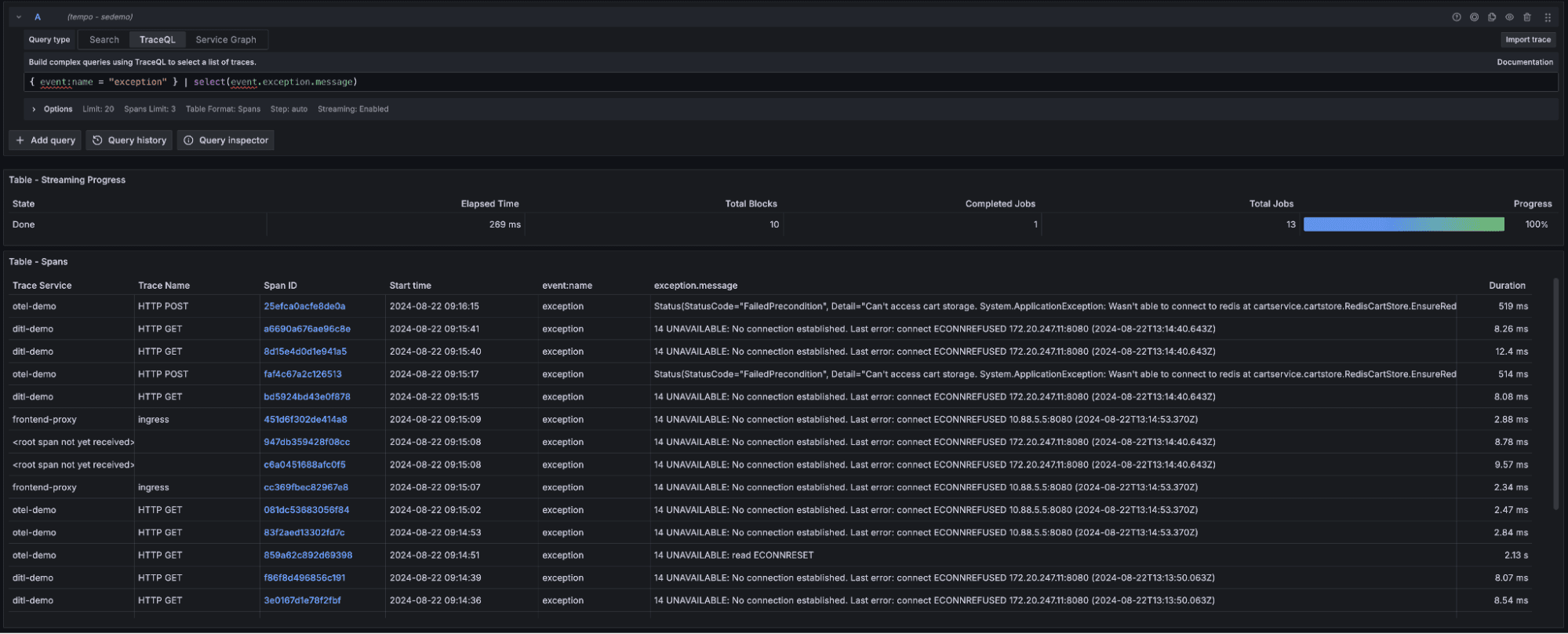Click the 'Table - Spans' panel title
Screen dimensions: 1568x634
[x=38, y=262]
